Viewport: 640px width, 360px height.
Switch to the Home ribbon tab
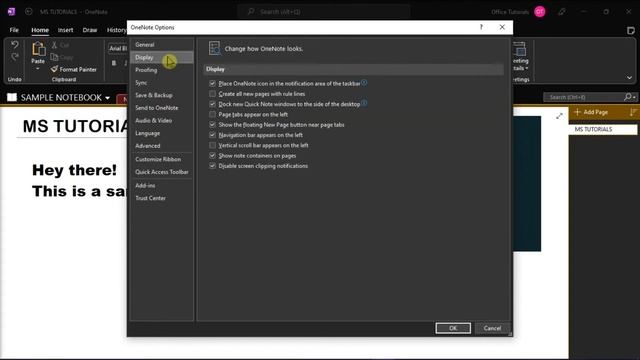tap(40, 30)
